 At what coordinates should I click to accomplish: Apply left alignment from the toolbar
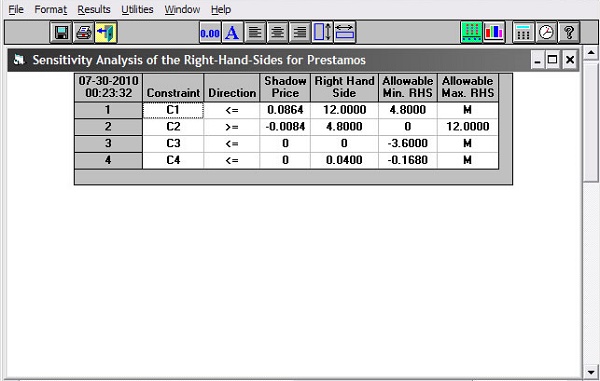(255, 33)
